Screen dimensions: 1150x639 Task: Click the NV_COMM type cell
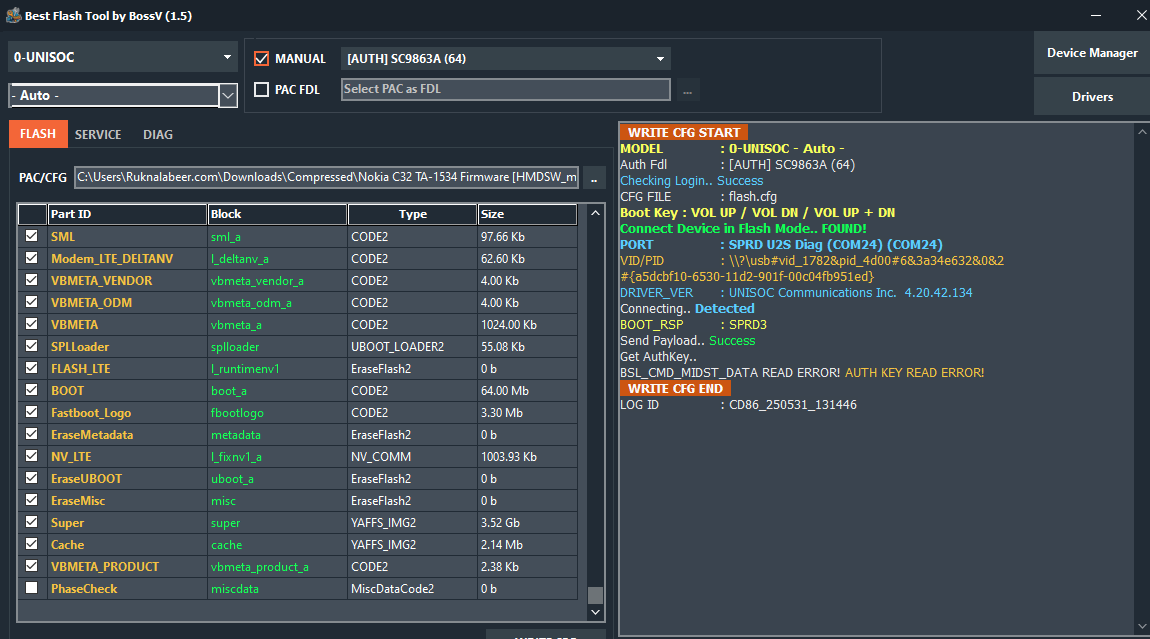click(x=412, y=457)
